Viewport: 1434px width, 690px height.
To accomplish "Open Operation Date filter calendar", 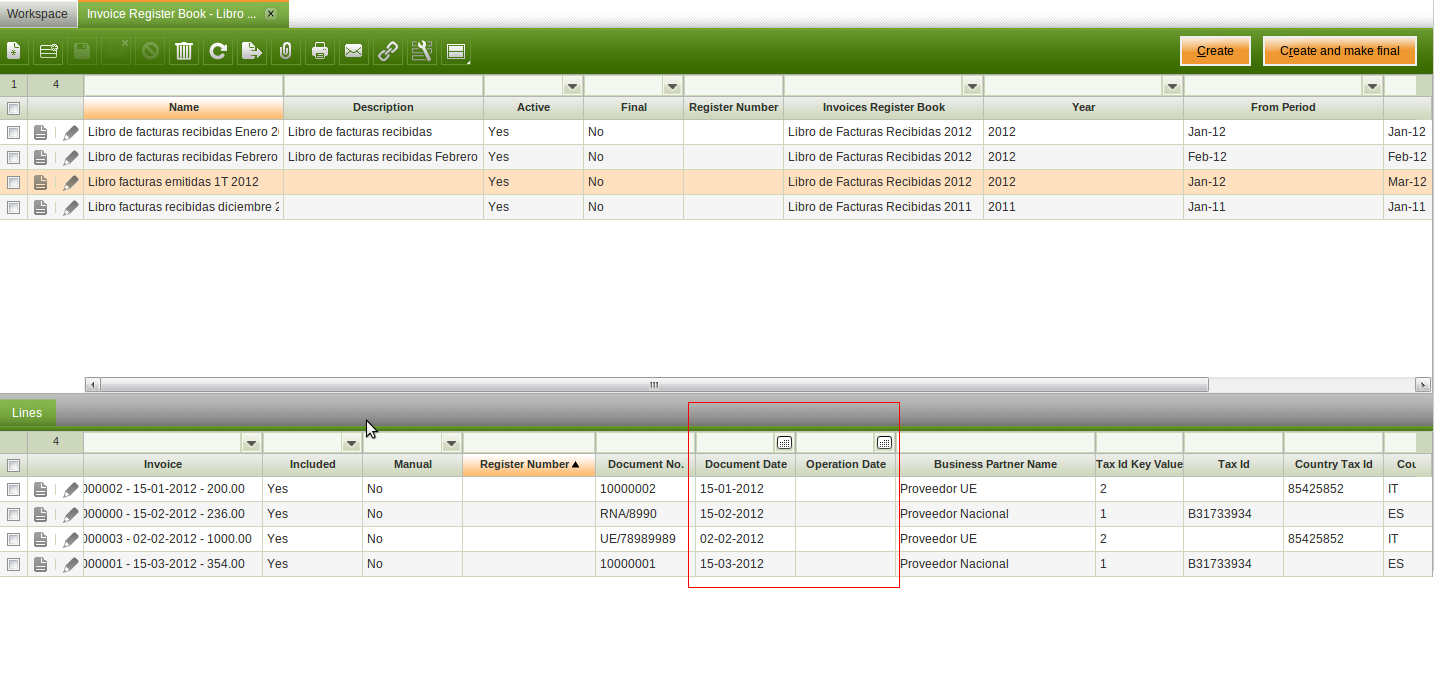I will [x=884, y=442].
